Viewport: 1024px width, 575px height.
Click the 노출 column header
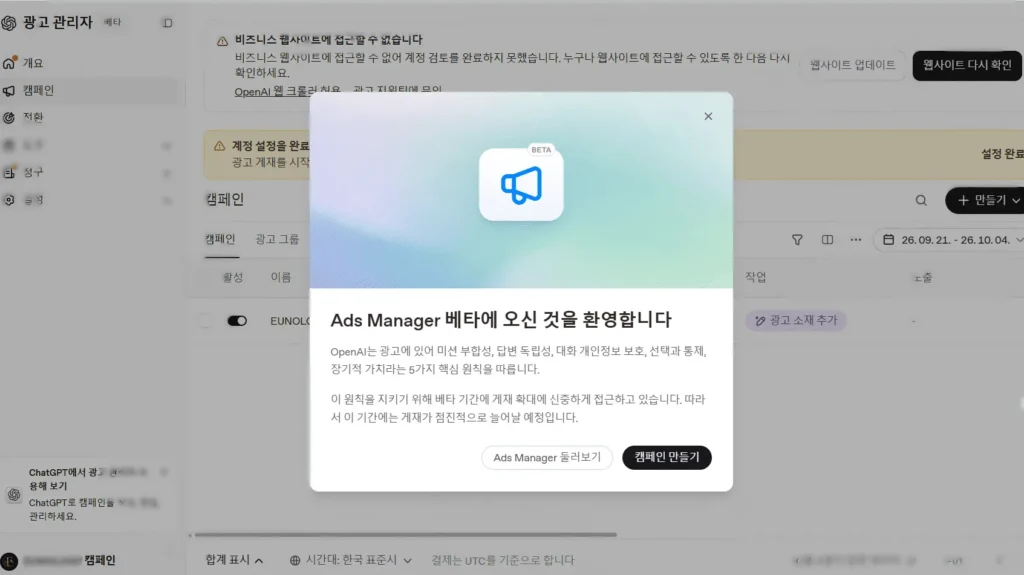(923, 278)
